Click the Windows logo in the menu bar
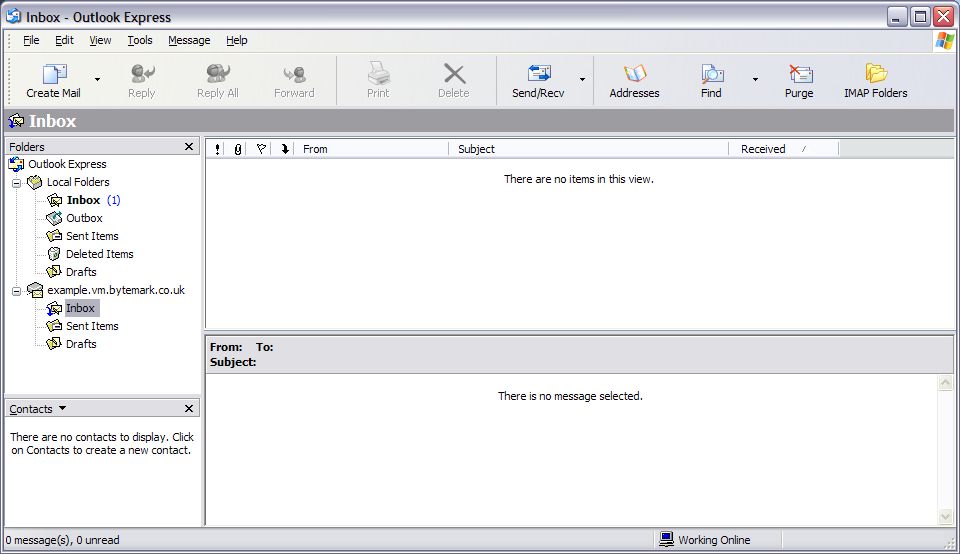The width and height of the screenshot is (960, 554). tap(945, 40)
